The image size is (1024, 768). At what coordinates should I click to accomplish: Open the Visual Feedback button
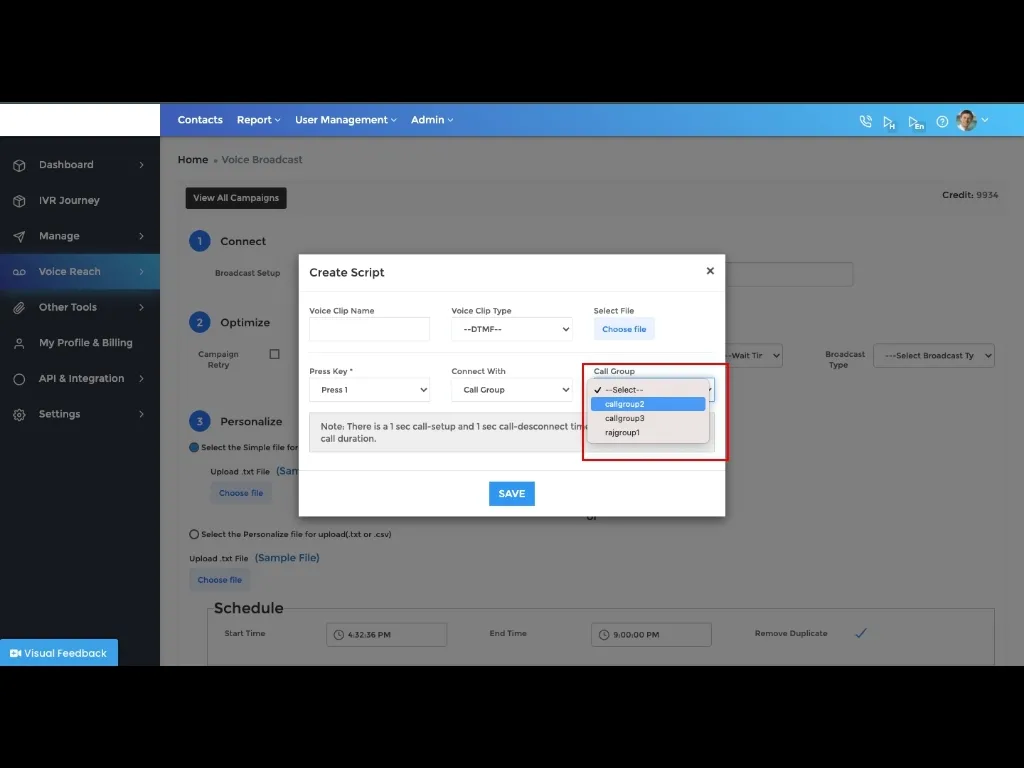(x=59, y=652)
